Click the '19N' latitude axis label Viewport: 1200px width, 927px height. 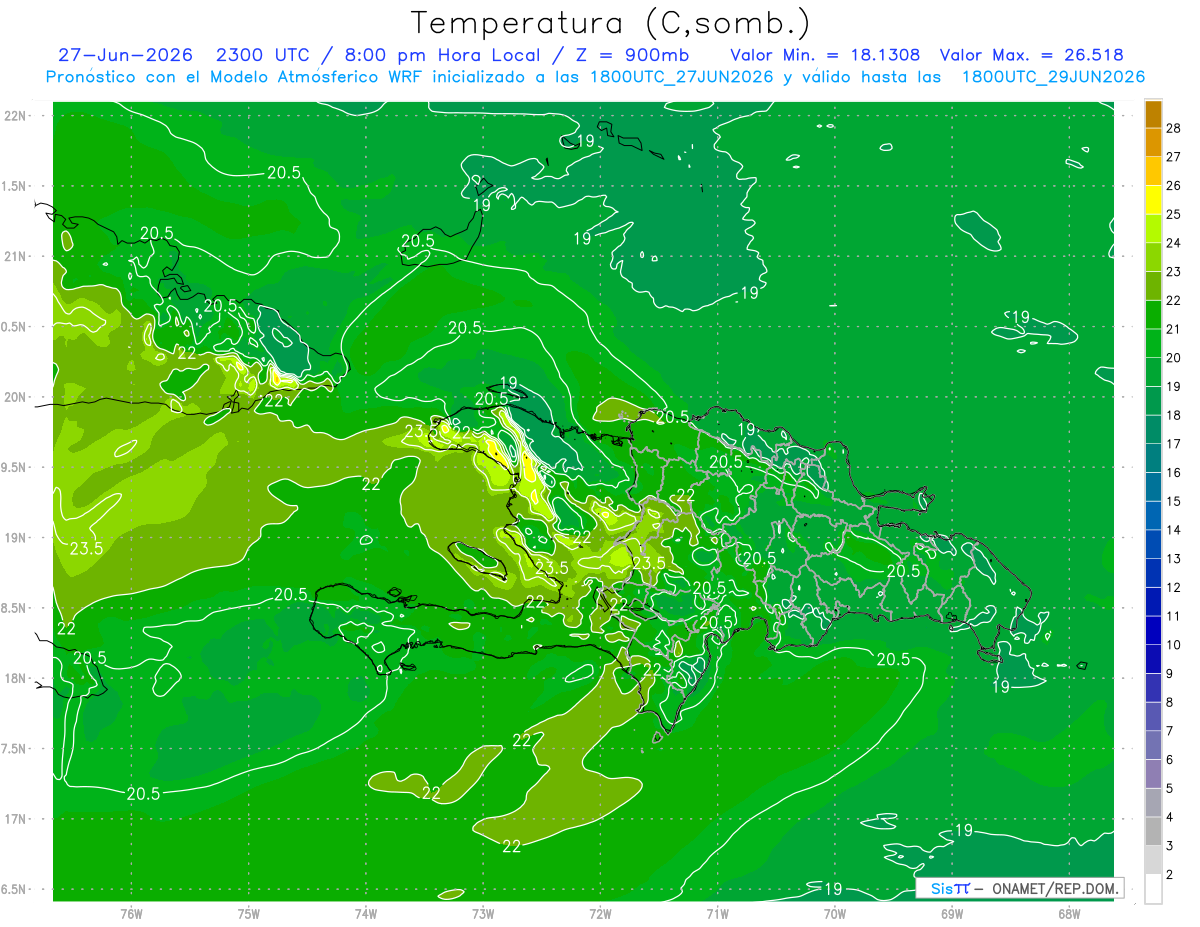click(x=17, y=537)
